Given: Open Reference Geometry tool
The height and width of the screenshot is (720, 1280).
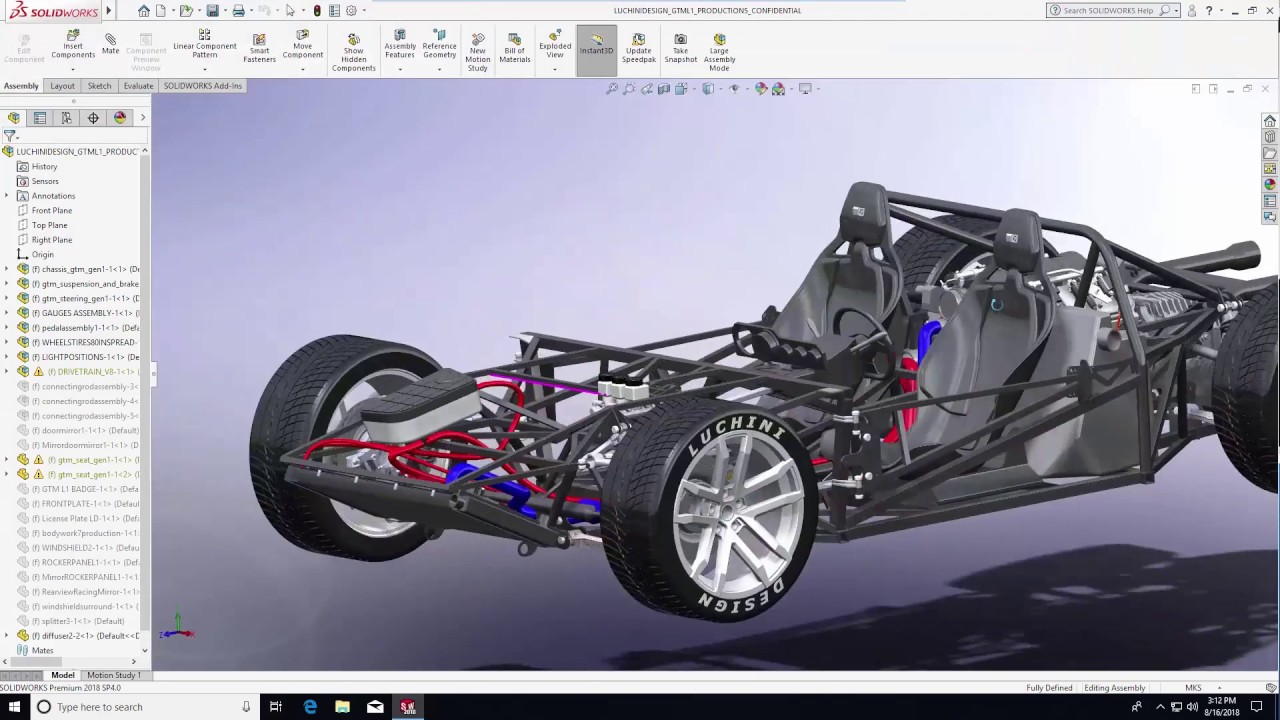Looking at the screenshot, I should point(439,46).
